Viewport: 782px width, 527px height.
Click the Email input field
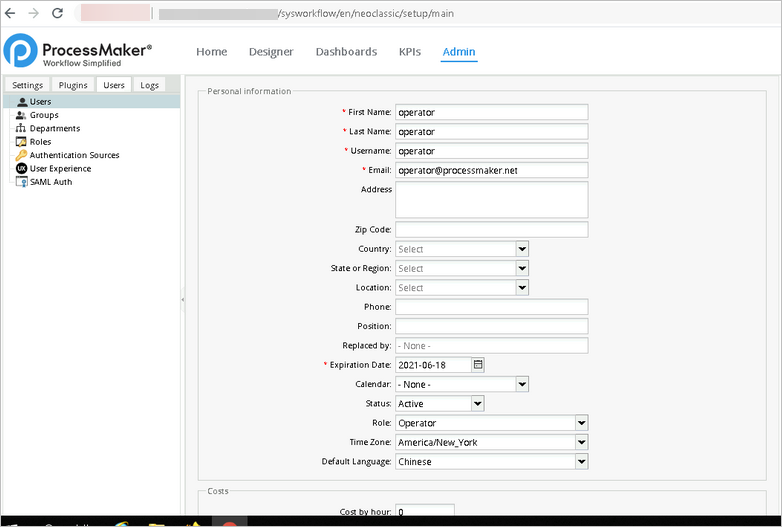click(x=491, y=170)
